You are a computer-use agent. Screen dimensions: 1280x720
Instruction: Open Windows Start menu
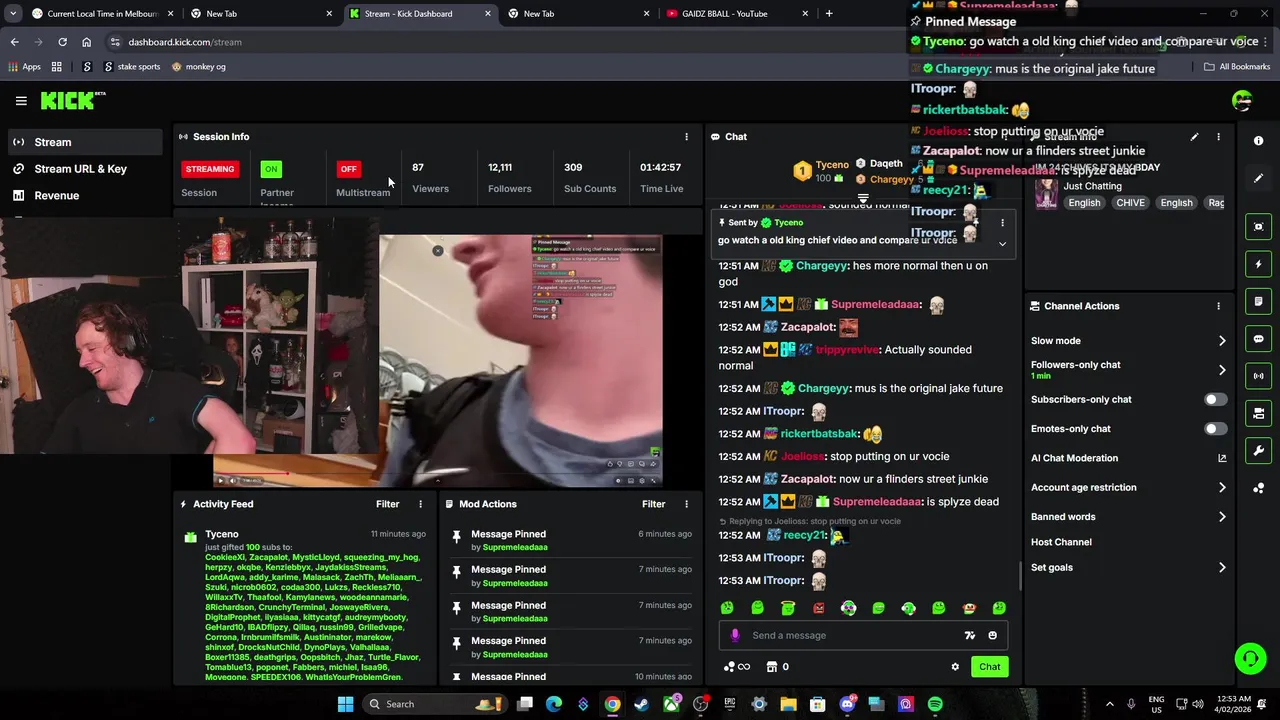pos(345,704)
